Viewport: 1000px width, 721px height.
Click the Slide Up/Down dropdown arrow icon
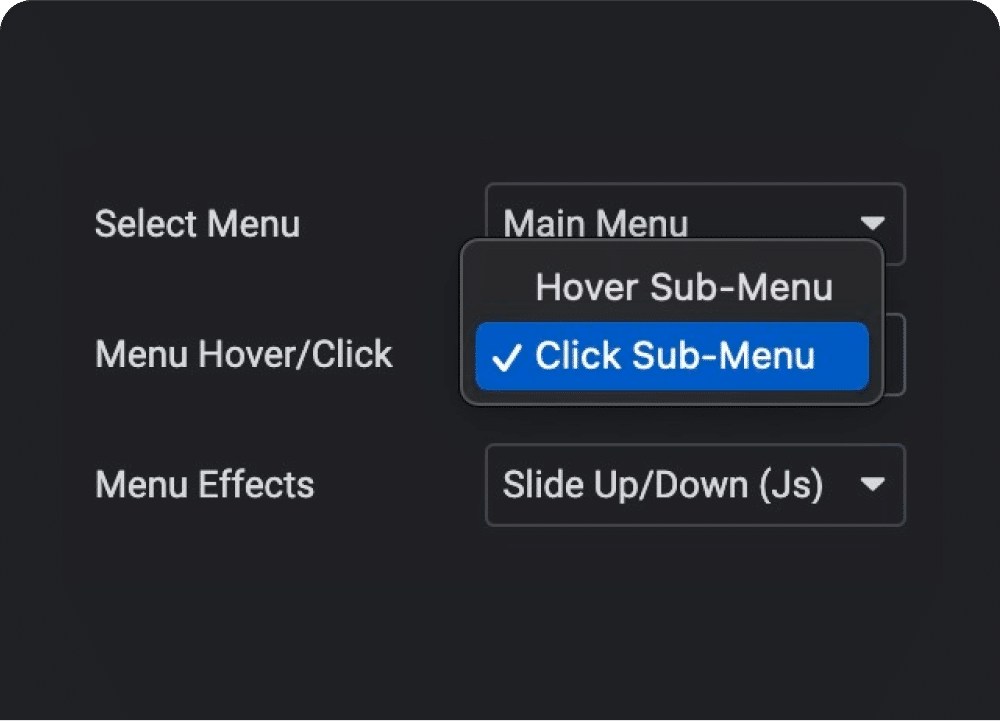[x=872, y=484]
